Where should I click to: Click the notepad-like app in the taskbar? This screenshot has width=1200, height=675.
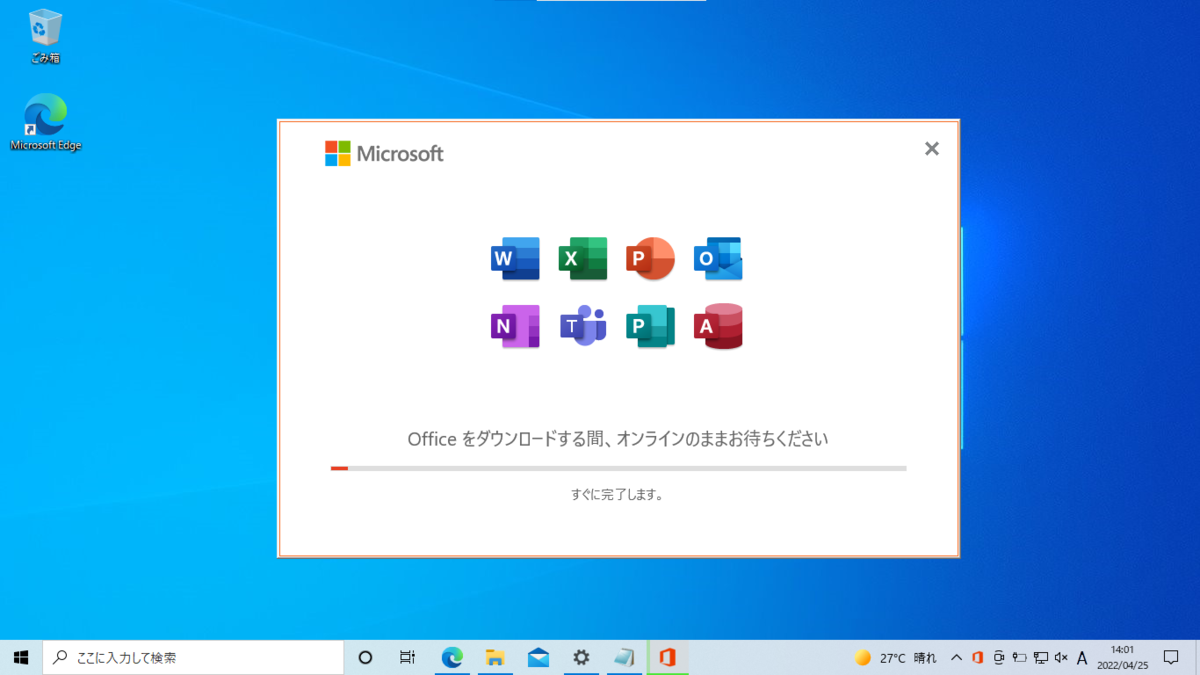tap(624, 657)
